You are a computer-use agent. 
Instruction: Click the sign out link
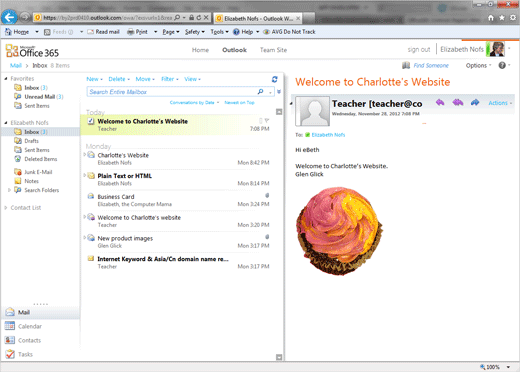pyautogui.click(x=419, y=50)
